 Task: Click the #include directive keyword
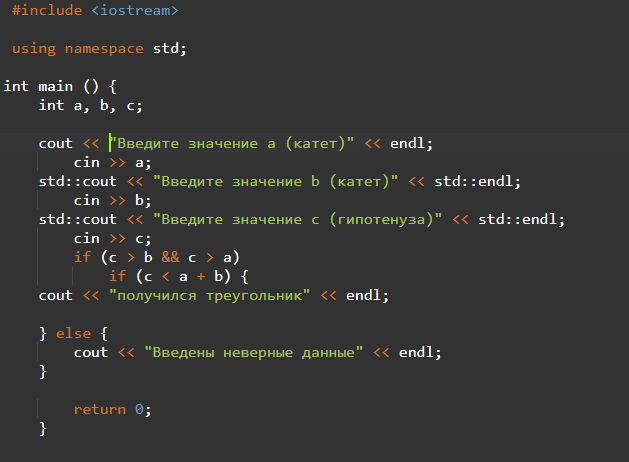pyautogui.click(x=47, y=10)
